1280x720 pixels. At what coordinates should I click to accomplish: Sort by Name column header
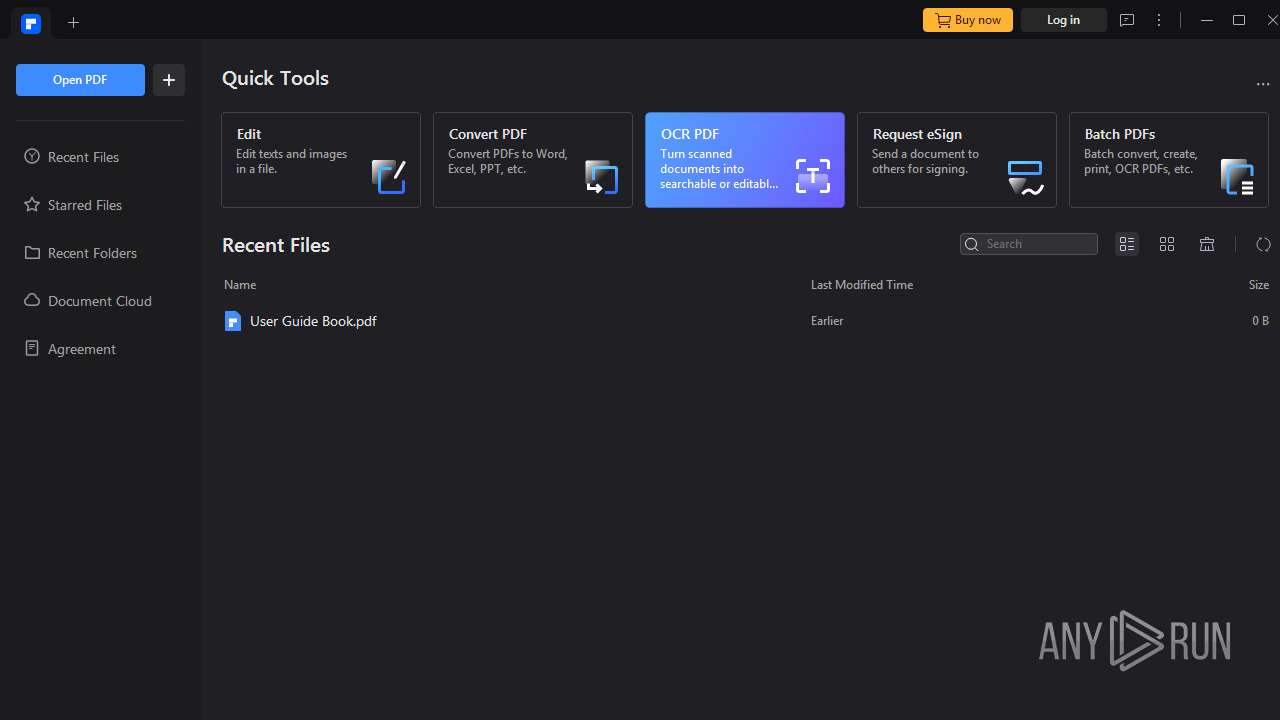[x=240, y=285]
